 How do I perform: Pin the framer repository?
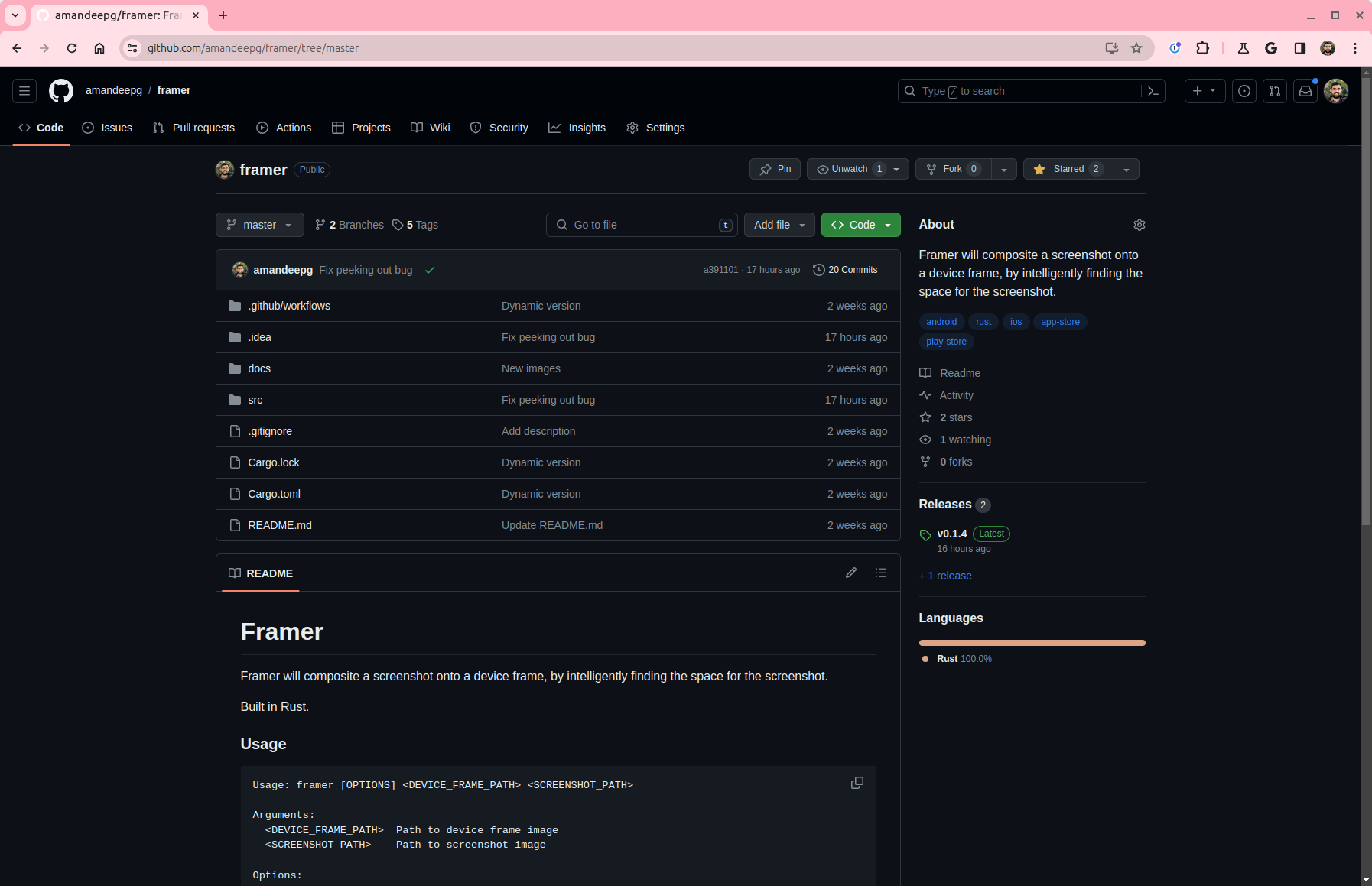[775, 169]
